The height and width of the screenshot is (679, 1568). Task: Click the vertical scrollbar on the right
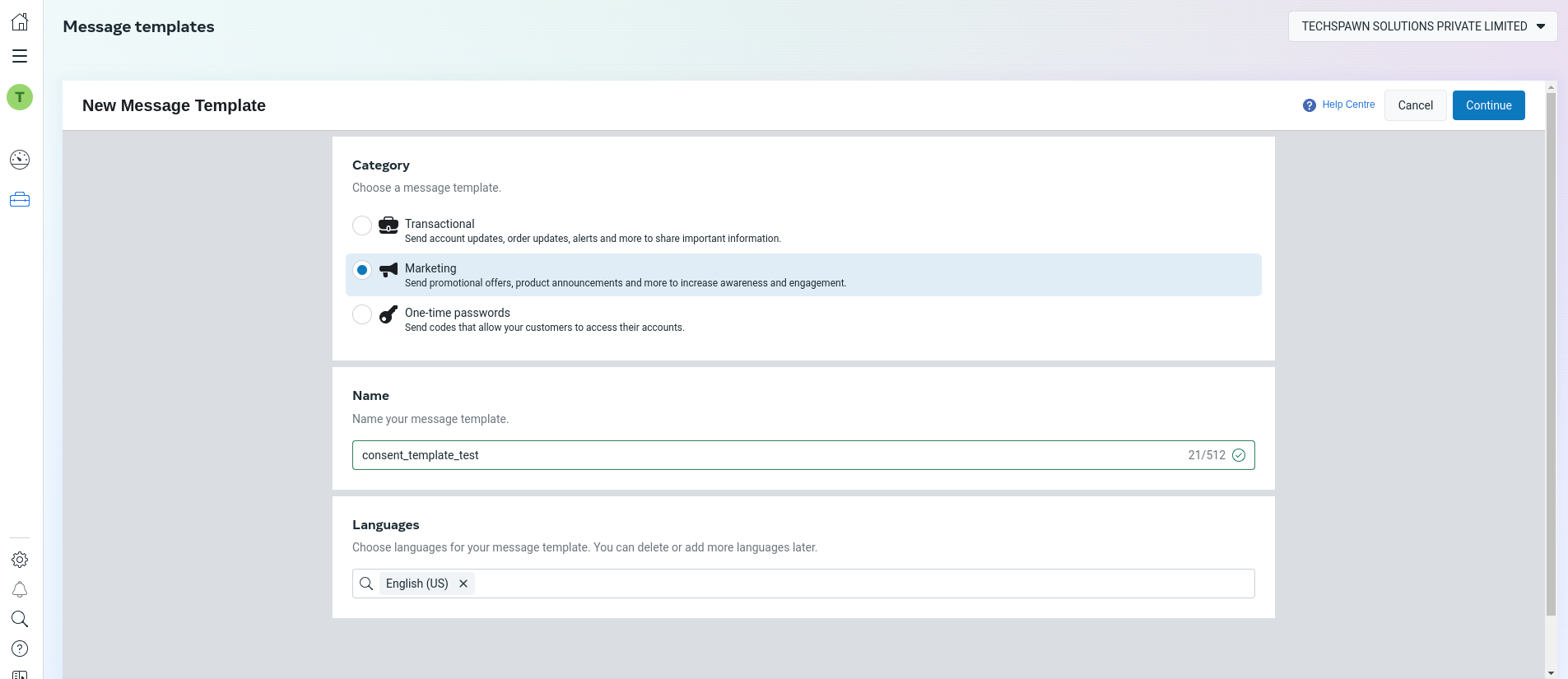click(x=1551, y=354)
